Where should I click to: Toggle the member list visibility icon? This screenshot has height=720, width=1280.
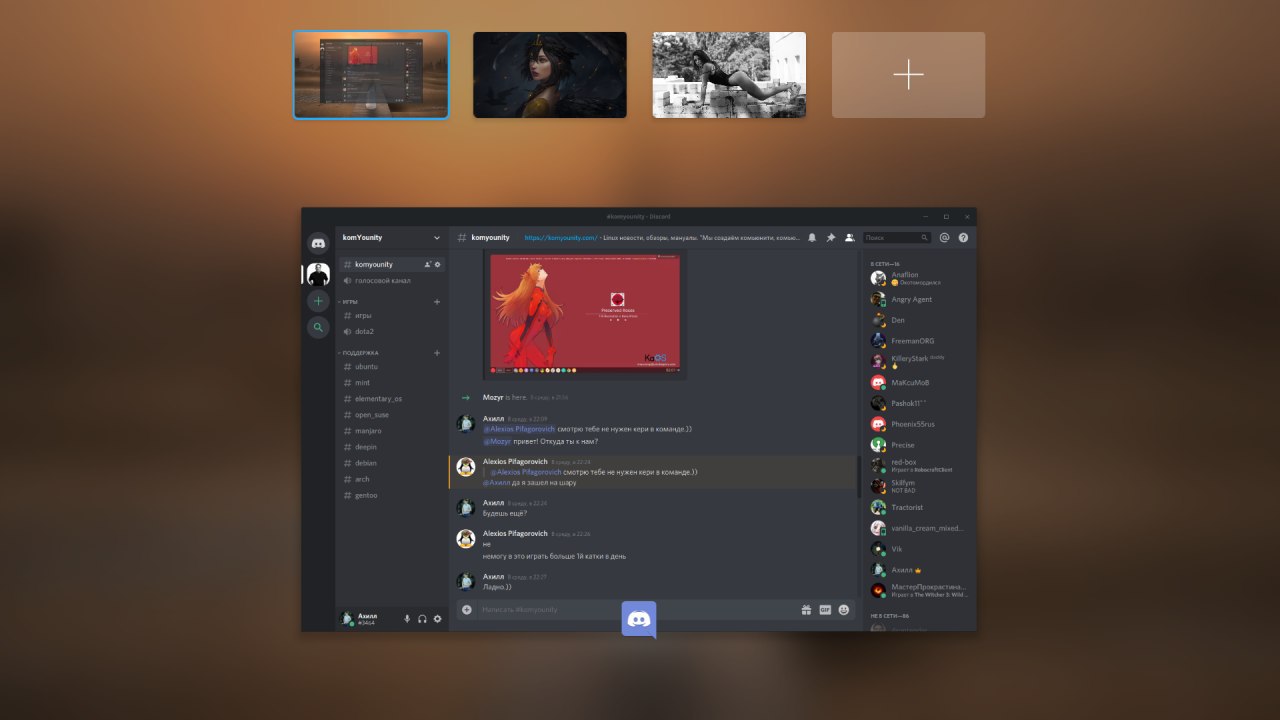pos(849,238)
